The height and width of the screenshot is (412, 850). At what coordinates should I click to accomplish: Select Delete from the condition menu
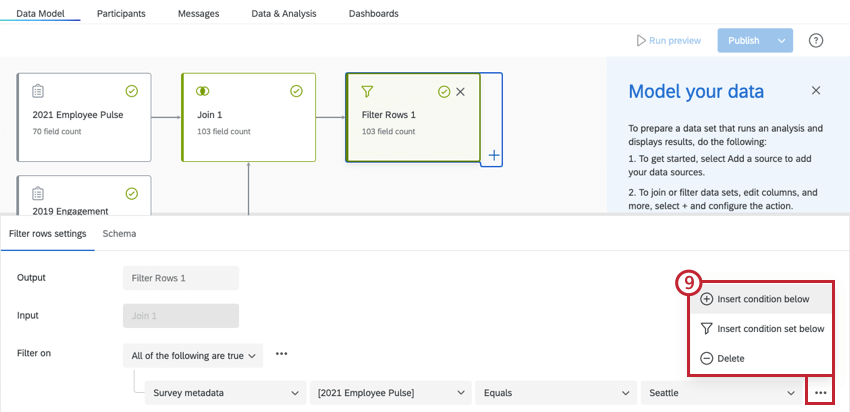730,358
